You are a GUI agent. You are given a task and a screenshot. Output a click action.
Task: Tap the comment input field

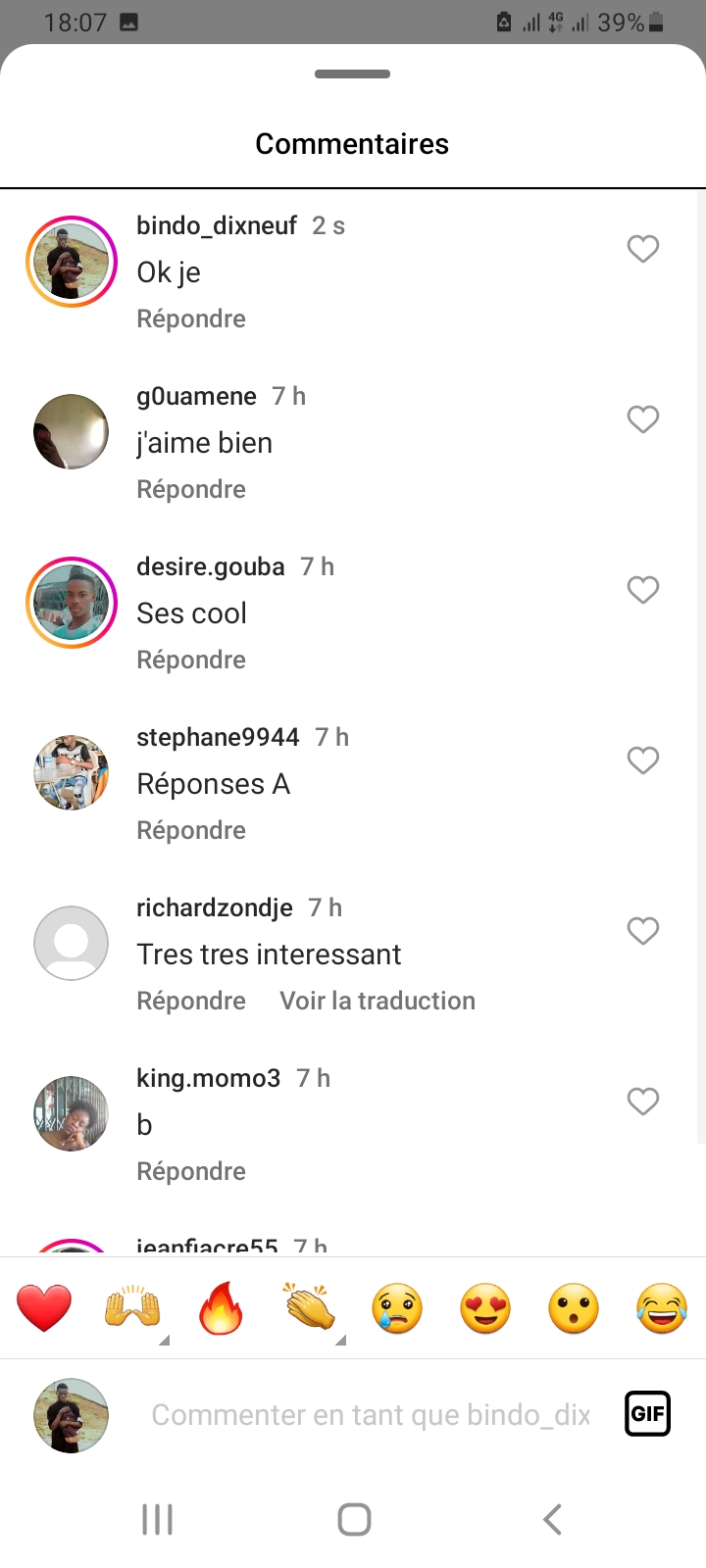point(371,1415)
